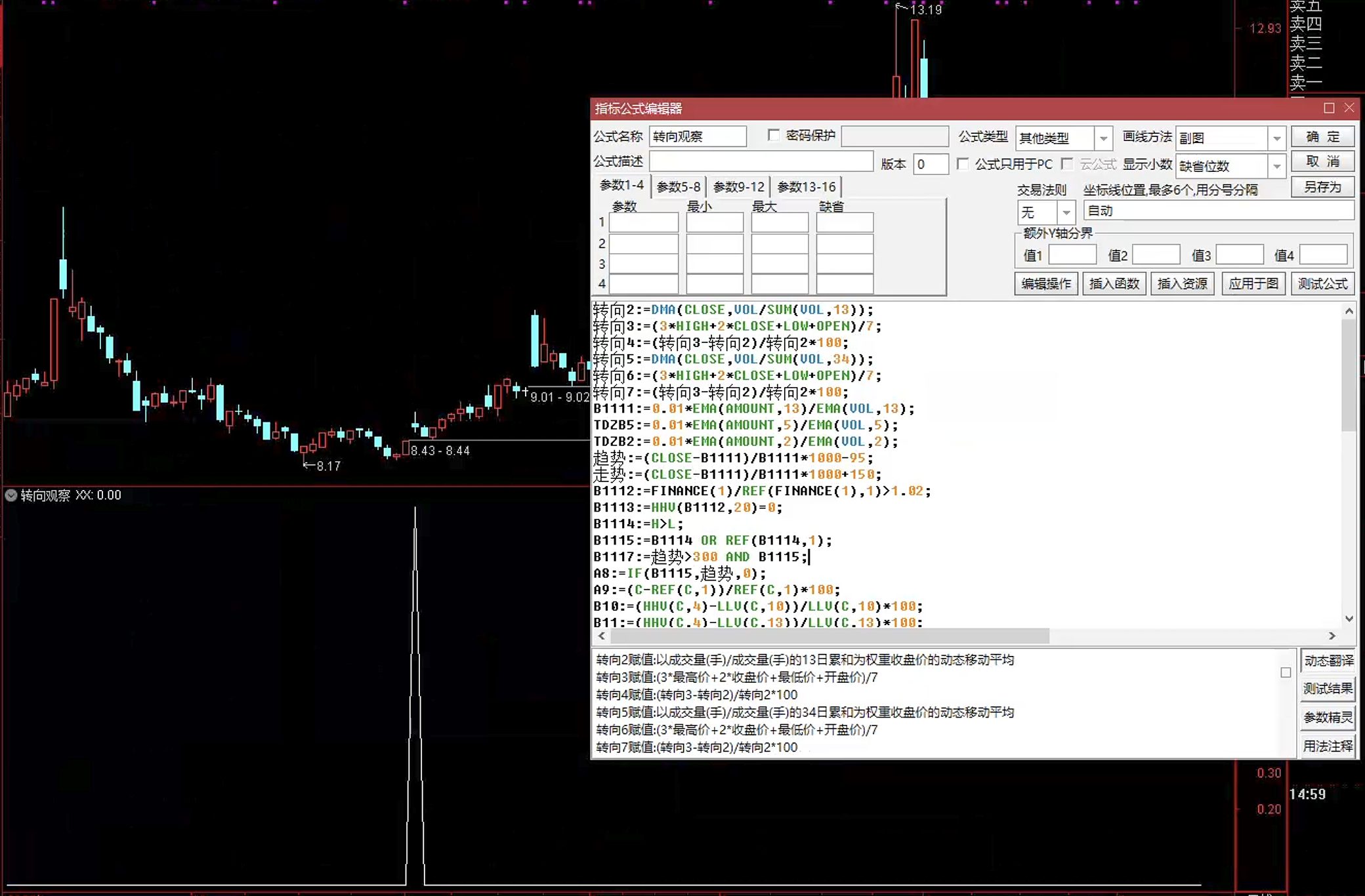This screenshot has width=1365, height=896.
Task: Click the 取消 cancel button
Action: 1322,161
